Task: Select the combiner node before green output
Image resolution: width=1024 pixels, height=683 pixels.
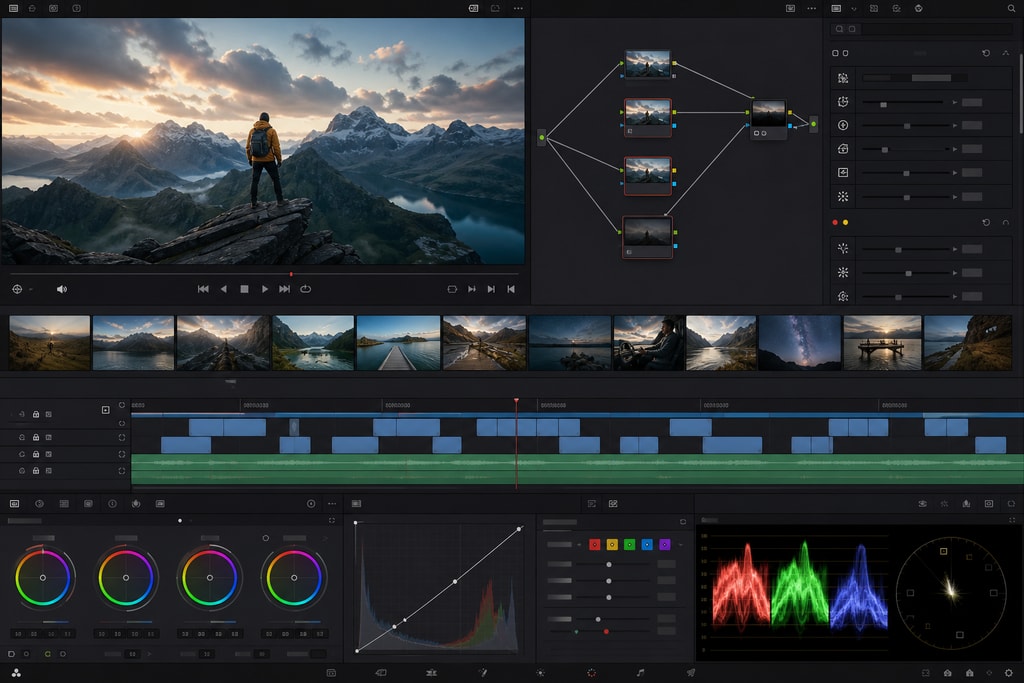Action: (x=769, y=119)
